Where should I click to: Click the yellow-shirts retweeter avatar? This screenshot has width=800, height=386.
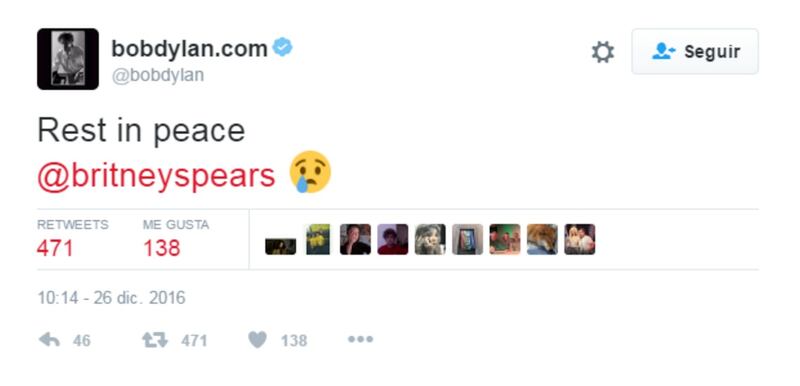coord(318,239)
